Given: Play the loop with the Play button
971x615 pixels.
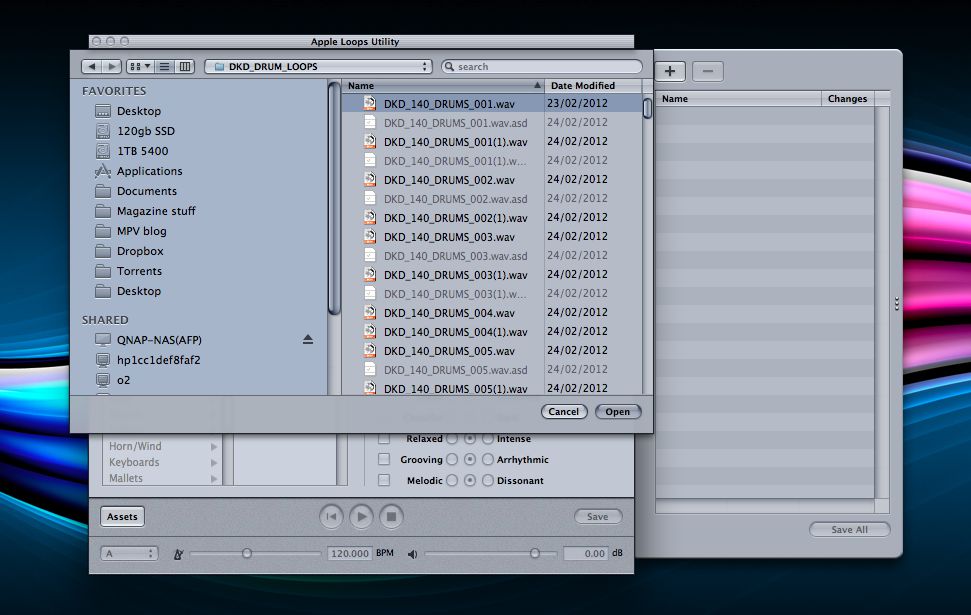Looking at the screenshot, I should coord(362,517).
